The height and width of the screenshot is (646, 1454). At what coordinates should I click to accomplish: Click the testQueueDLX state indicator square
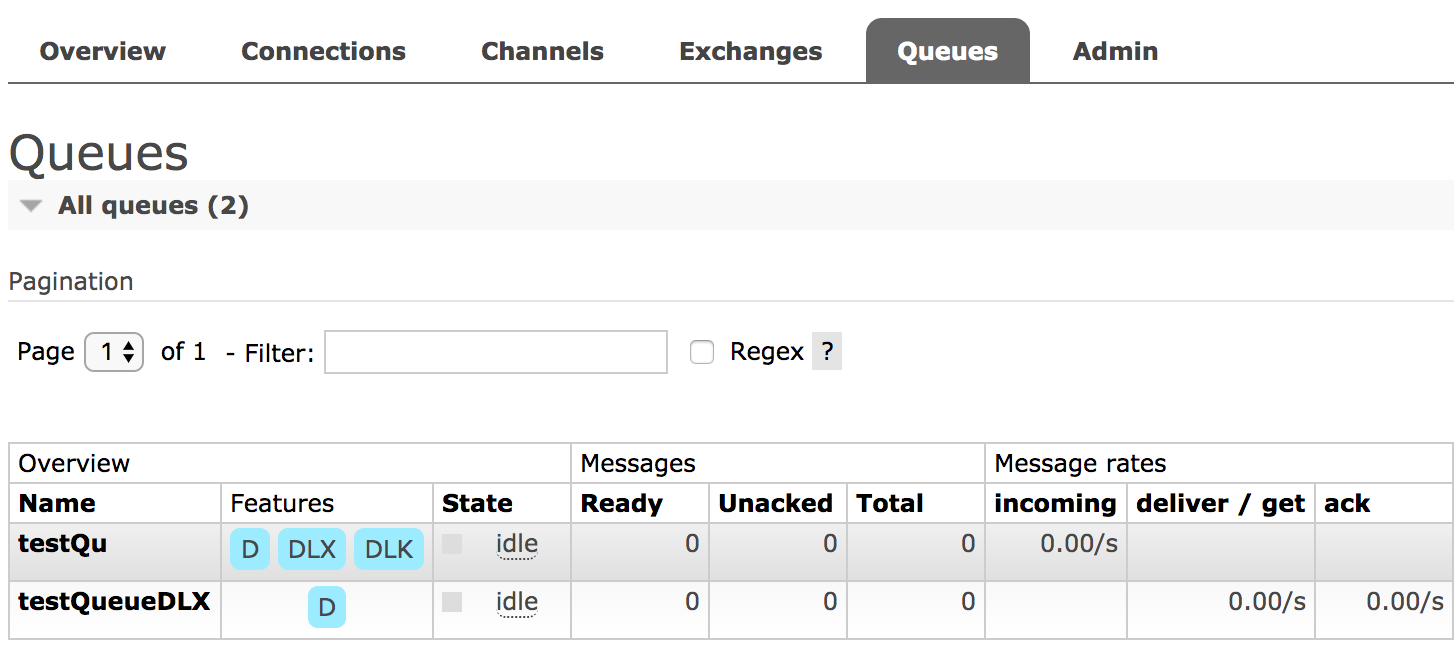452,602
